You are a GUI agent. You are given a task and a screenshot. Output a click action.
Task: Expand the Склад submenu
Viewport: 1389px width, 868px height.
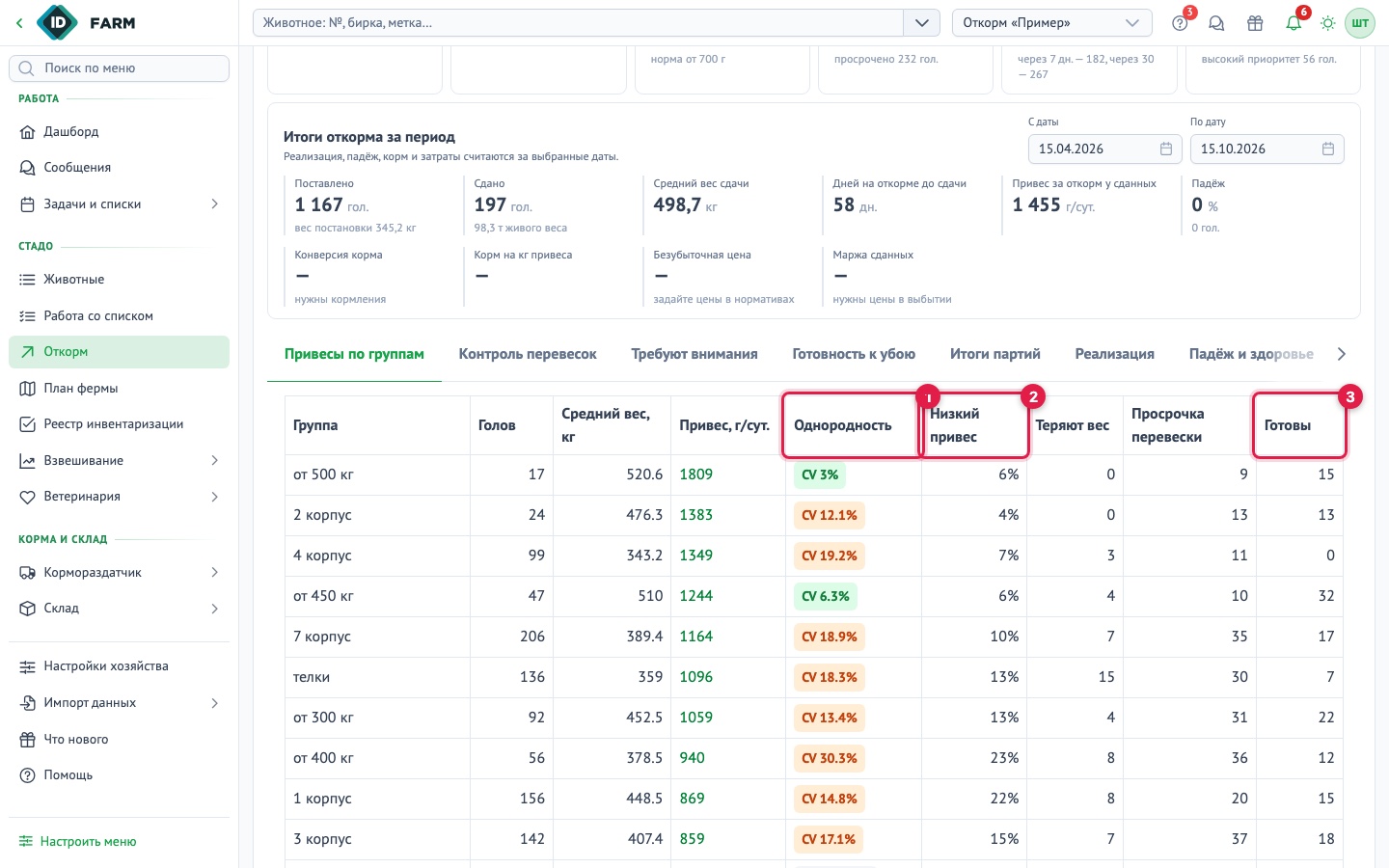coord(214,609)
